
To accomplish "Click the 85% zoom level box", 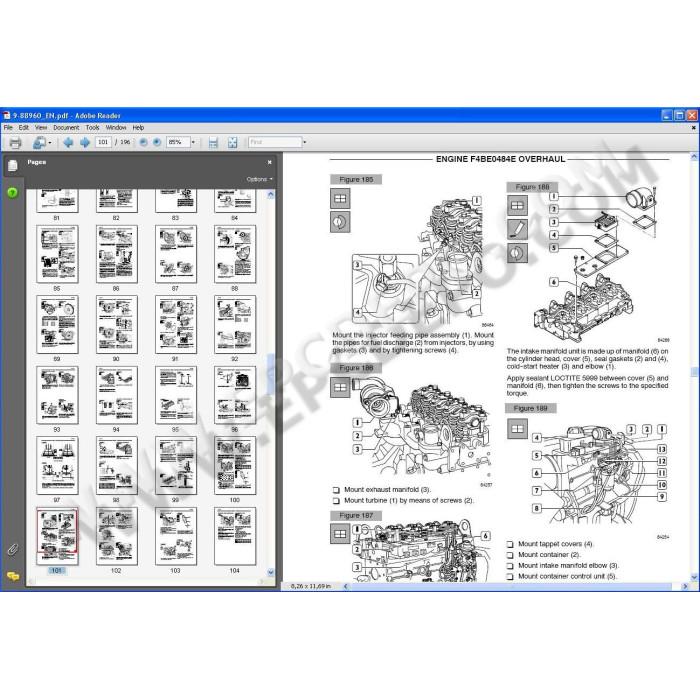I will pyautogui.click(x=178, y=142).
